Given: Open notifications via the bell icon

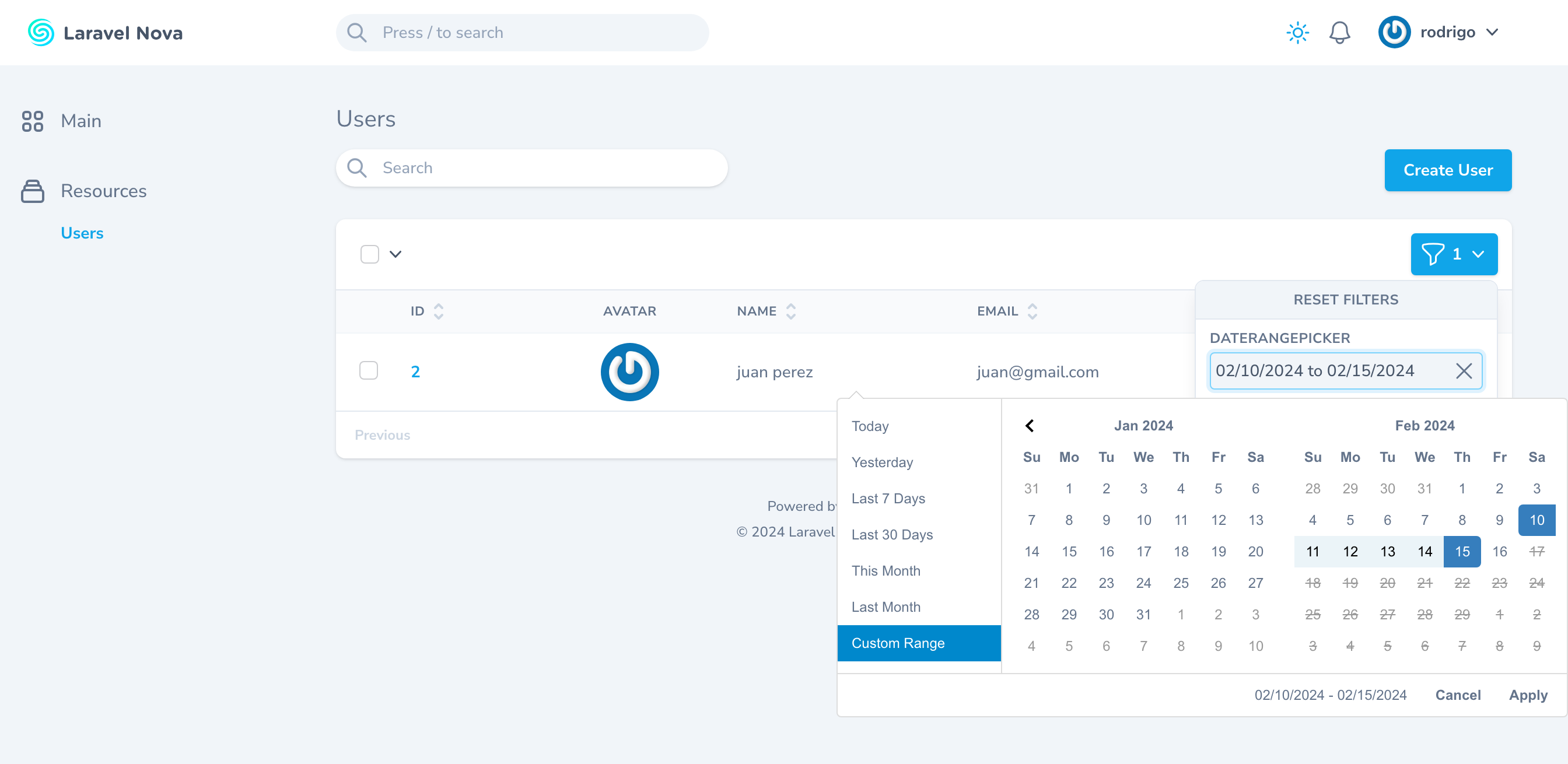Looking at the screenshot, I should click(1339, 32).
